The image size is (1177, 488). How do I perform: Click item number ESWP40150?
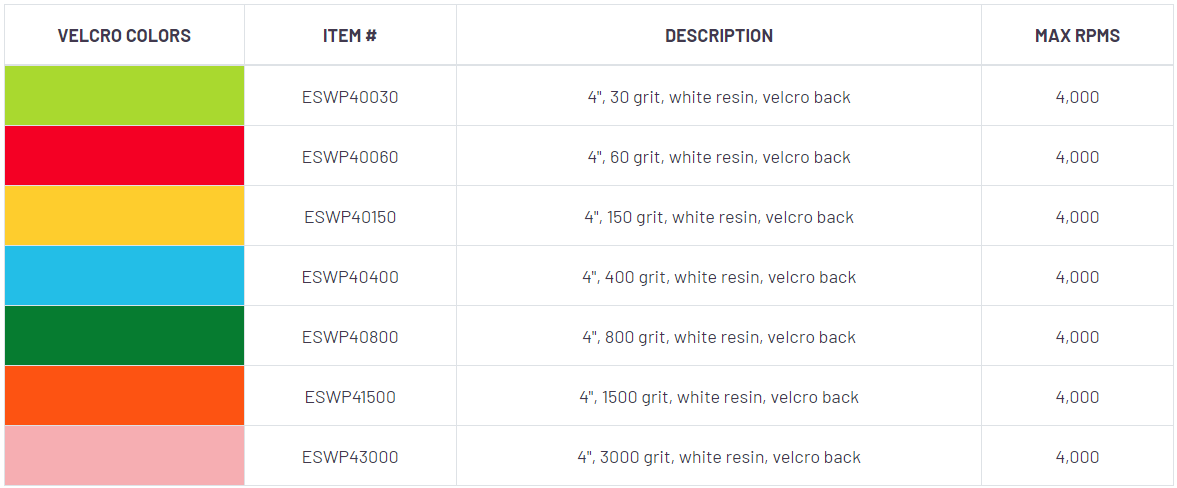(350, 217)
